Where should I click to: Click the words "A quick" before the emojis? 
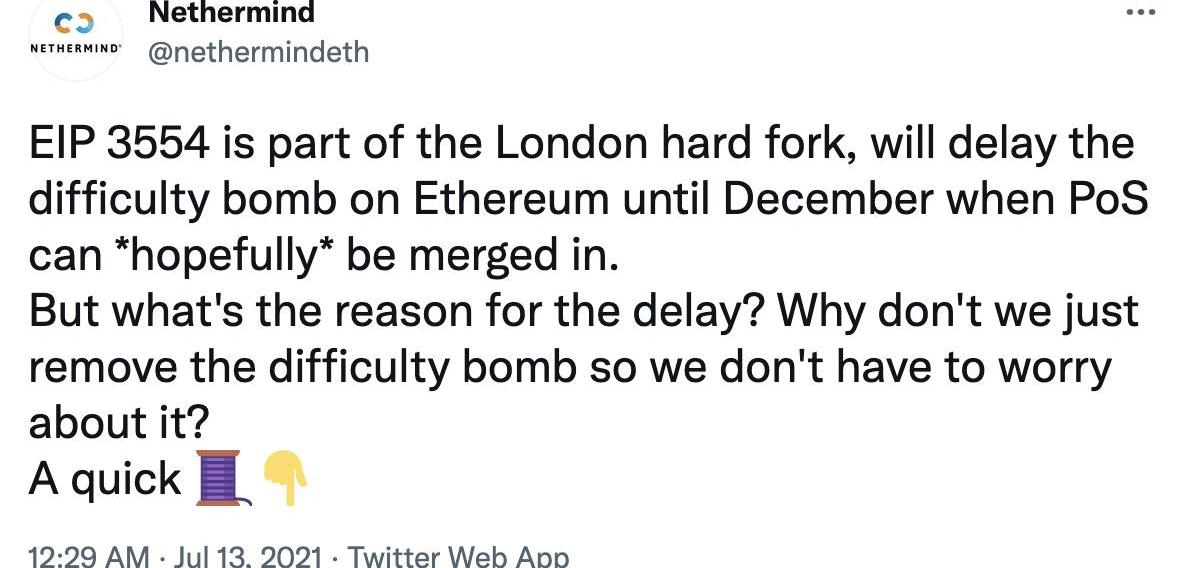coord(105,479)
